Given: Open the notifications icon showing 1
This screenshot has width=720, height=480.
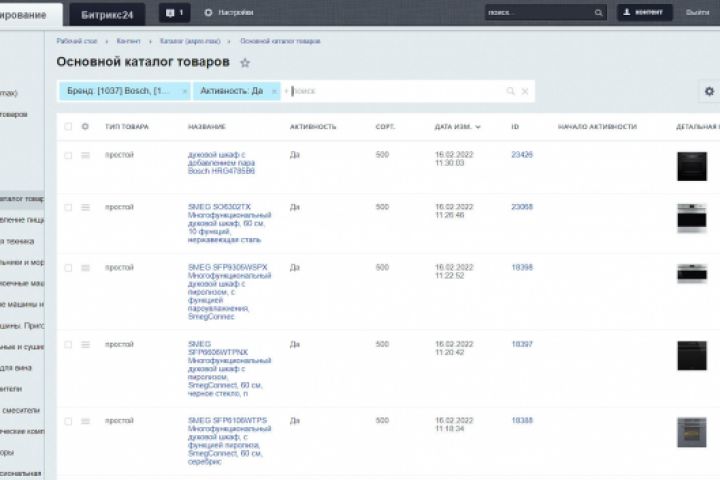Looking at the screenshot, I should (x=174, y=13).
